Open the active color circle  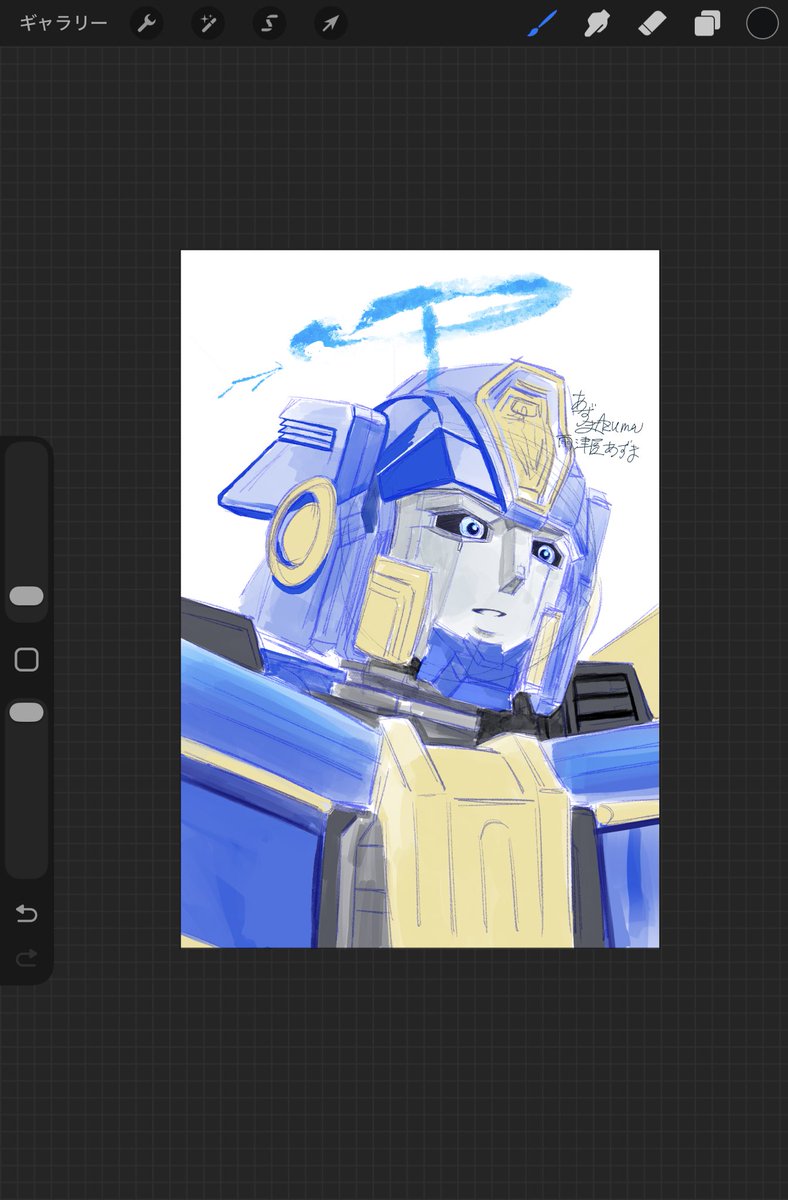[x=762, y=23]
